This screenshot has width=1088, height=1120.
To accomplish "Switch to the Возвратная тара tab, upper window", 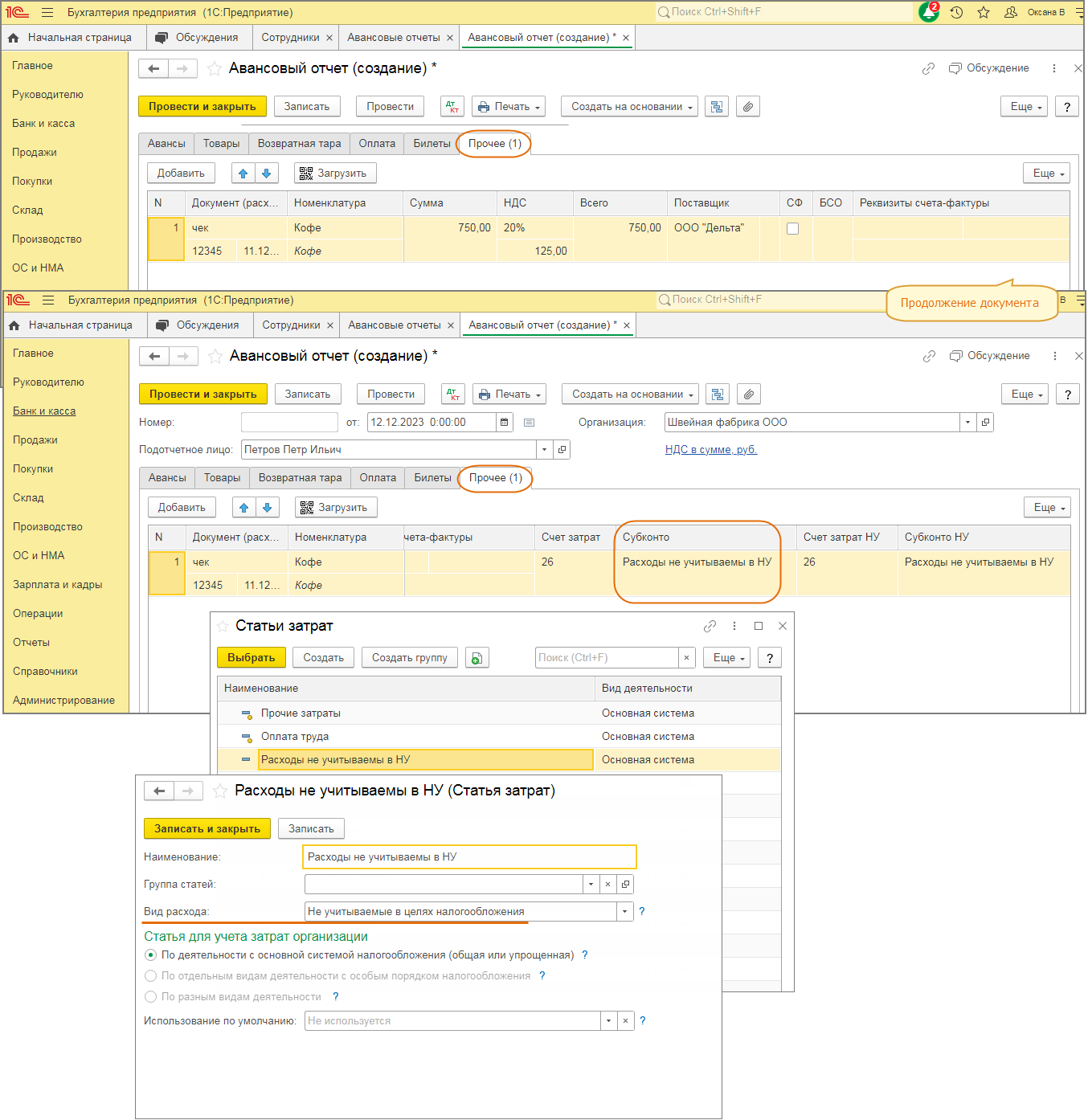I will pos(299,144).
